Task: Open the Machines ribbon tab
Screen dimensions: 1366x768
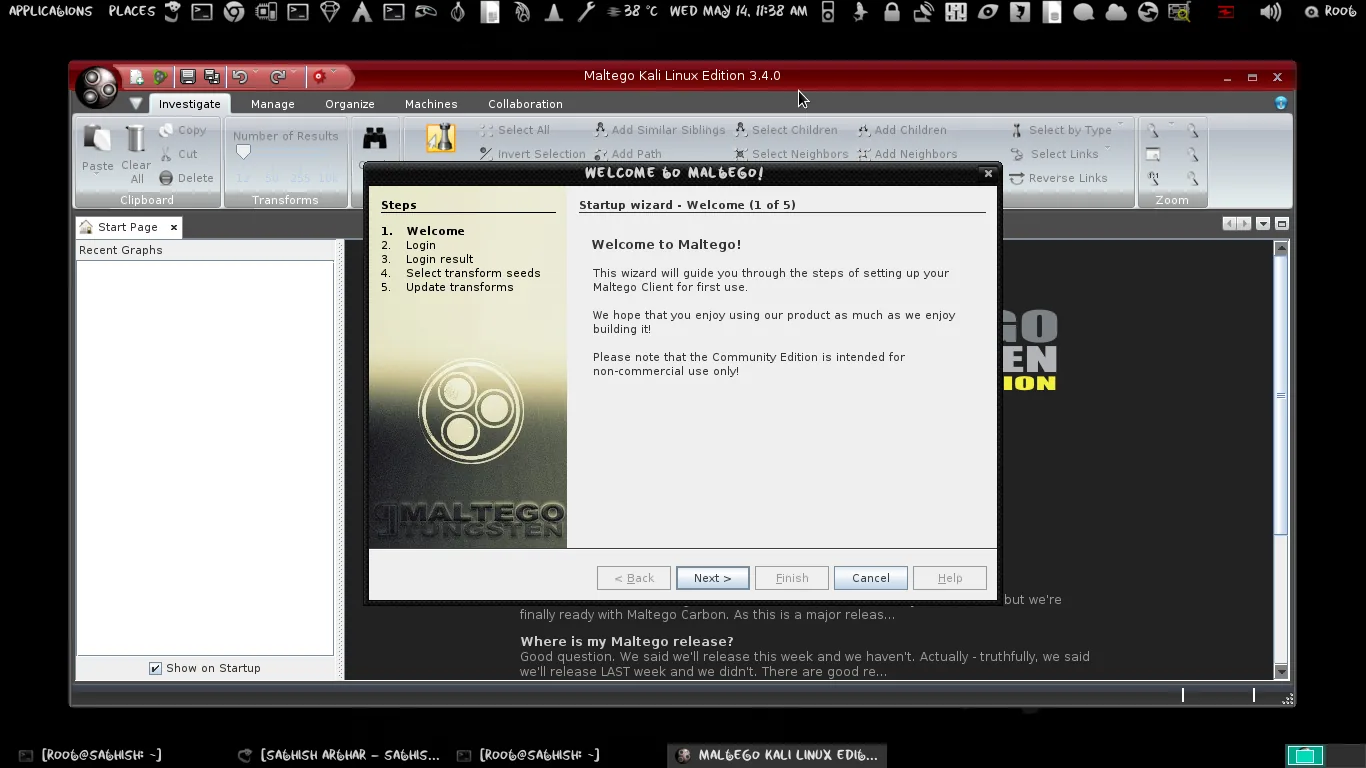Action: 431,104
